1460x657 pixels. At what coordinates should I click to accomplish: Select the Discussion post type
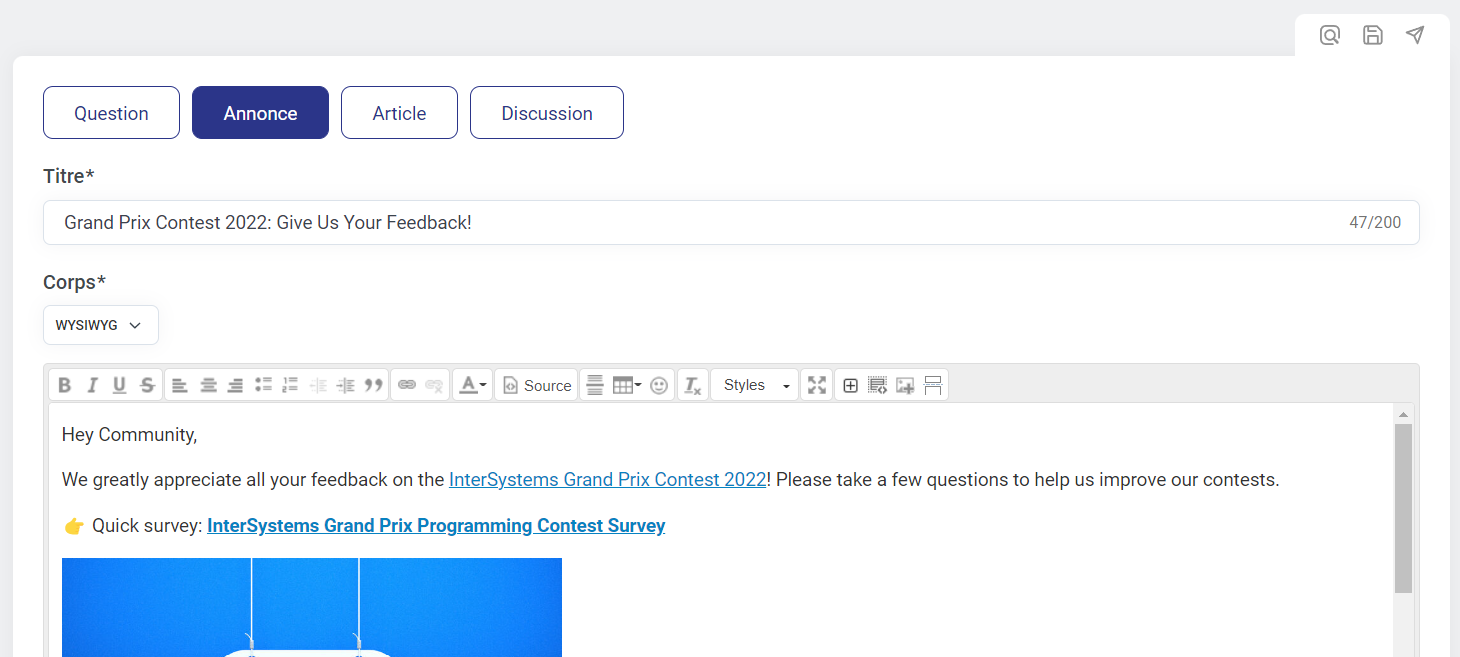(x=547, y=113)
